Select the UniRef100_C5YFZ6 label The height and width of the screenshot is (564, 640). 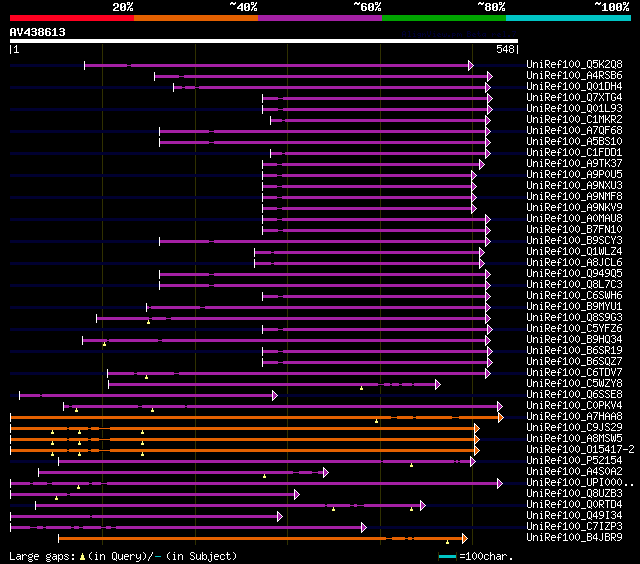pyautogui.click(x=574, y=329)
